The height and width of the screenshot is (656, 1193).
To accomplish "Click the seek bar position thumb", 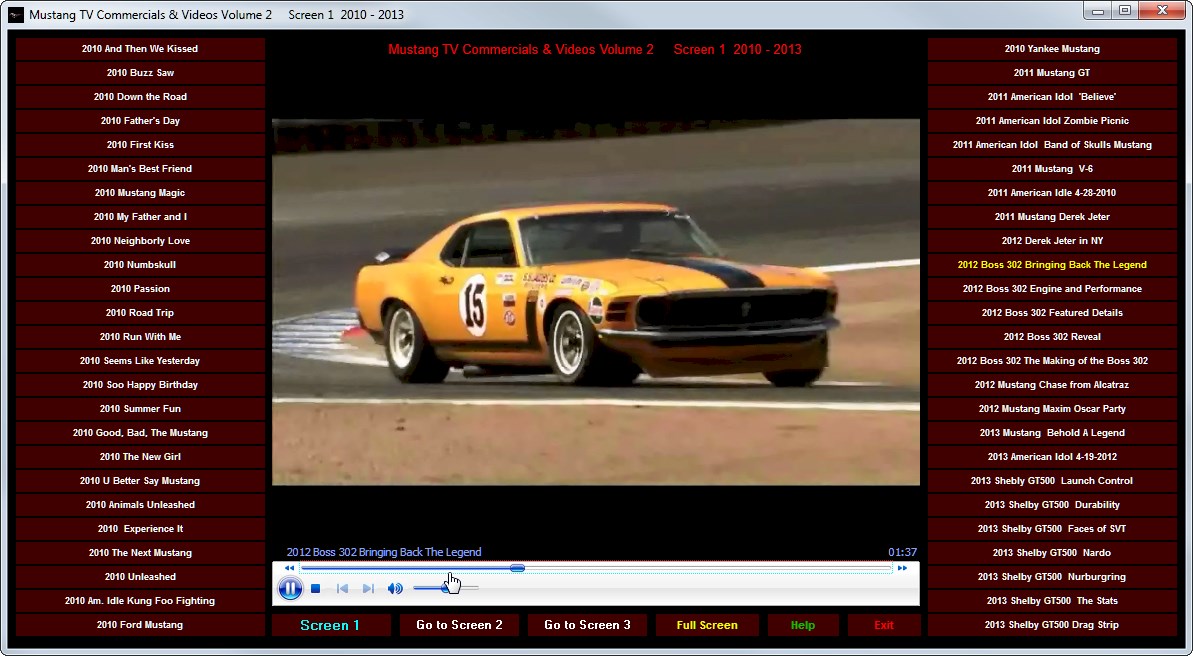I will (517, 568).
